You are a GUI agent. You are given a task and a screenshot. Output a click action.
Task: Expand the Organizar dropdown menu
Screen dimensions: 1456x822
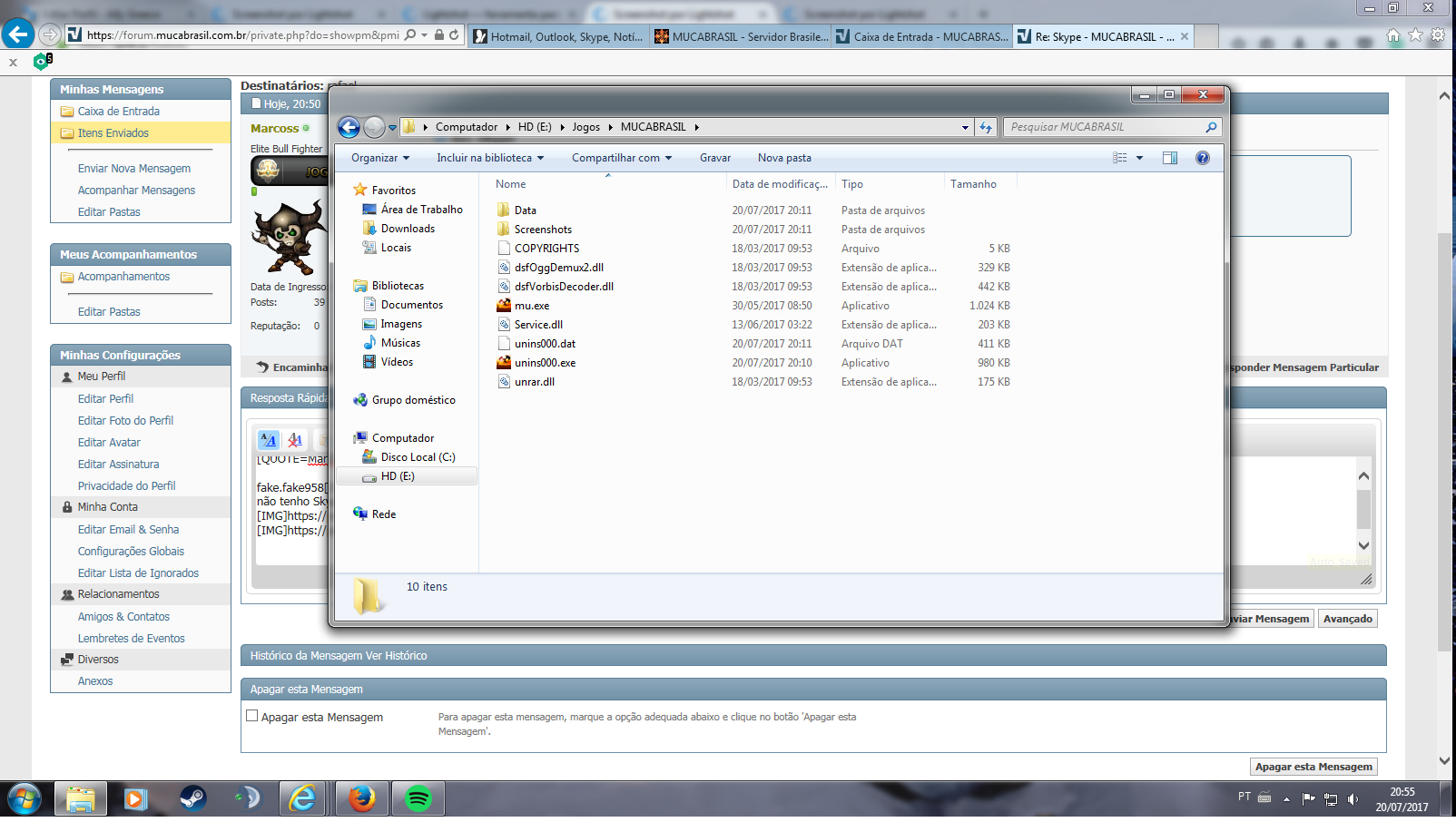380,158
